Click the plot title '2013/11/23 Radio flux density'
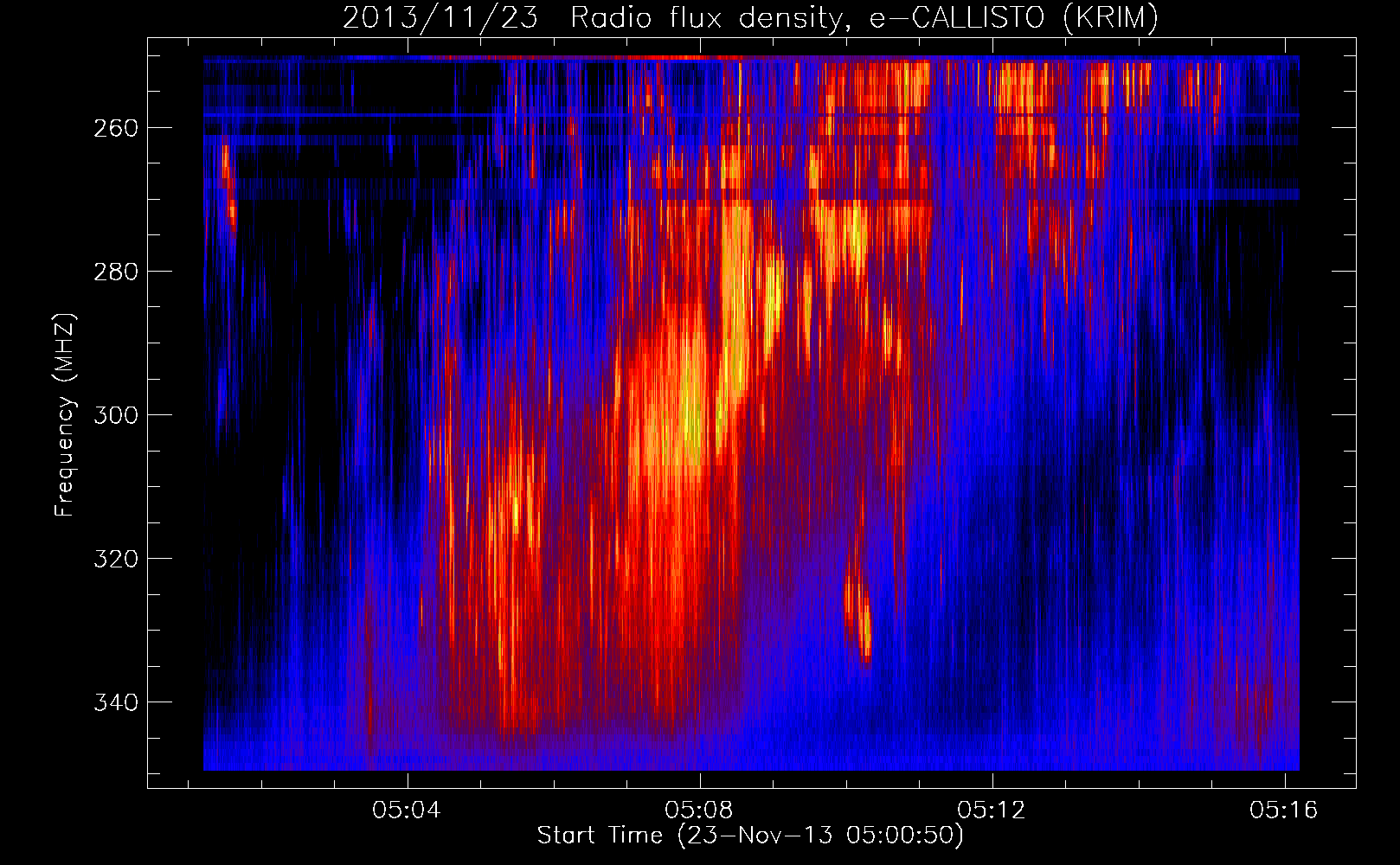The height and width of the screenshot is (865, 1400). 750,18
